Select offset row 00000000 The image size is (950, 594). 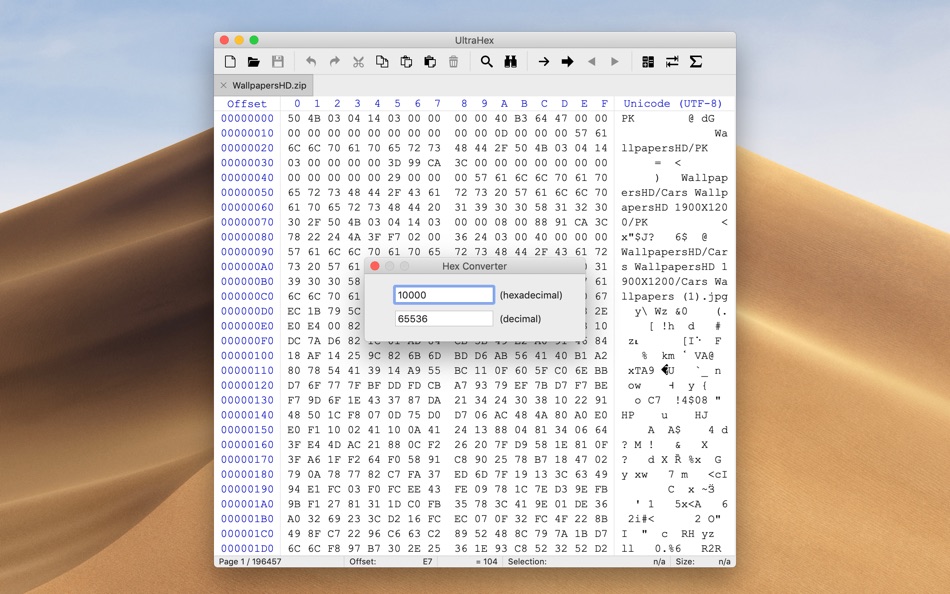(x=247, y=119)
